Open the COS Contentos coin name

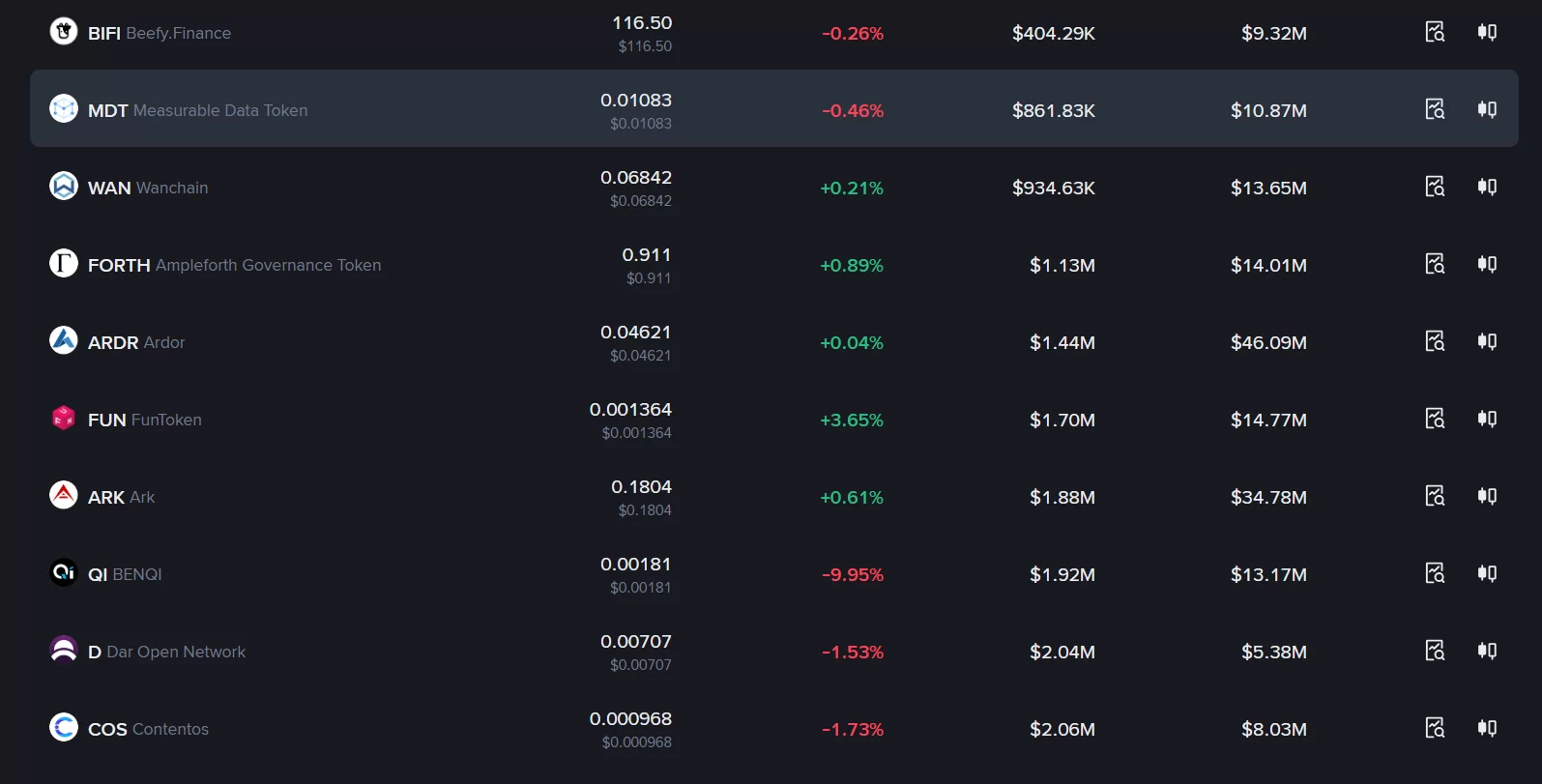(x=148, y=729)
